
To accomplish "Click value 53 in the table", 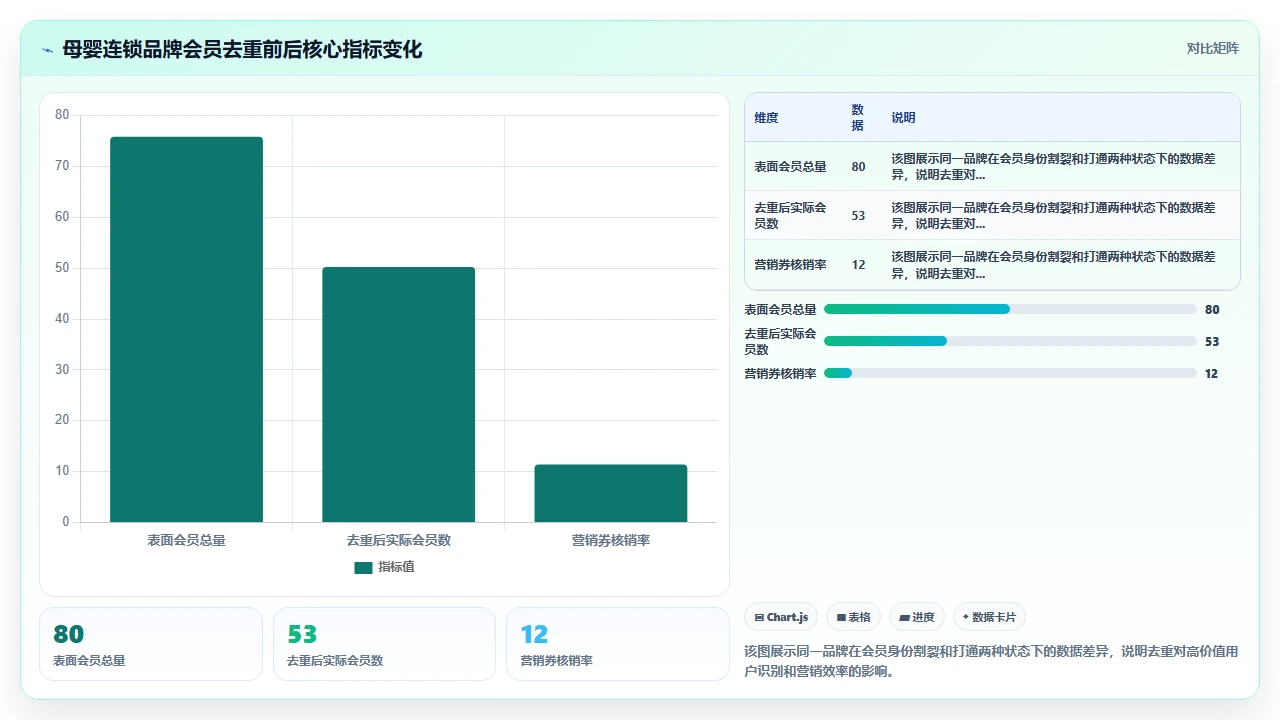I will (x=858, y=216).
